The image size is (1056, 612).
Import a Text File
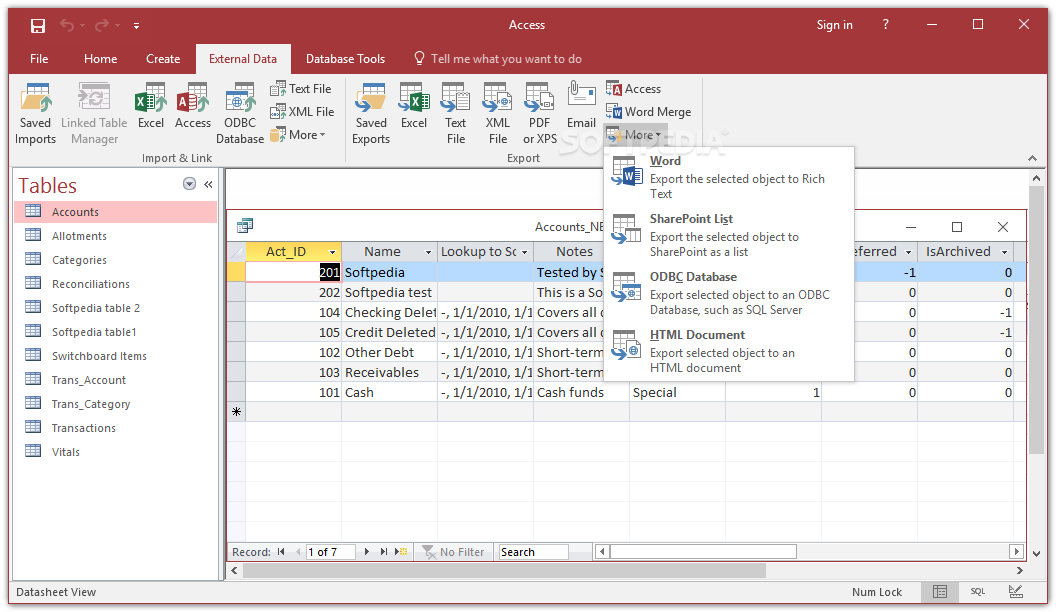pyautogui.click(x=300, y=89)
